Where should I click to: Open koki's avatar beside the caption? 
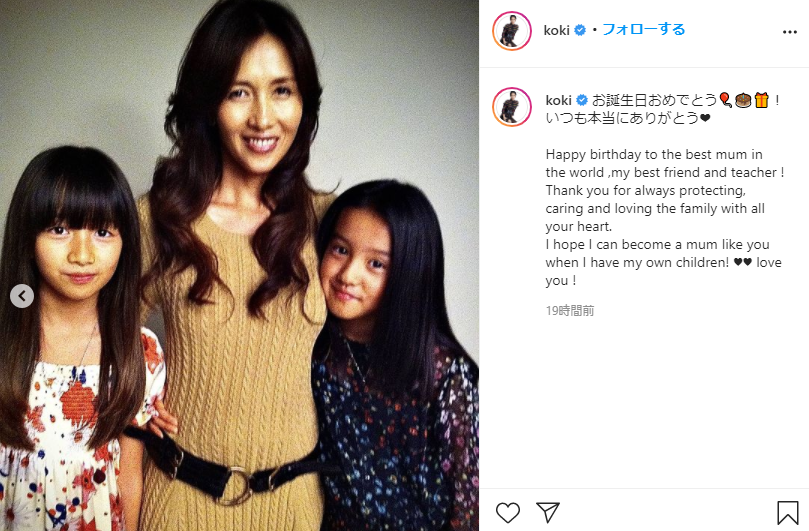[512, 107]
